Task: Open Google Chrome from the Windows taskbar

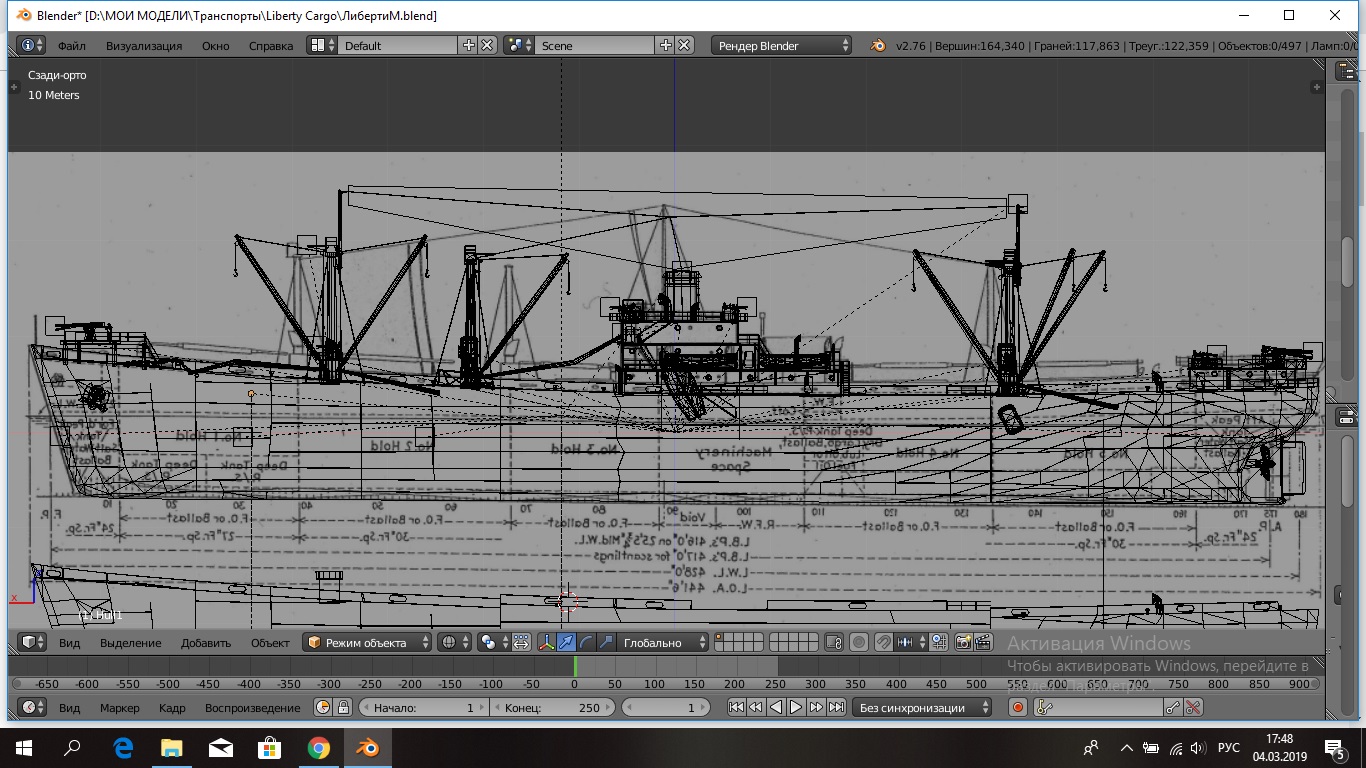Action: (x=319, y=747)
